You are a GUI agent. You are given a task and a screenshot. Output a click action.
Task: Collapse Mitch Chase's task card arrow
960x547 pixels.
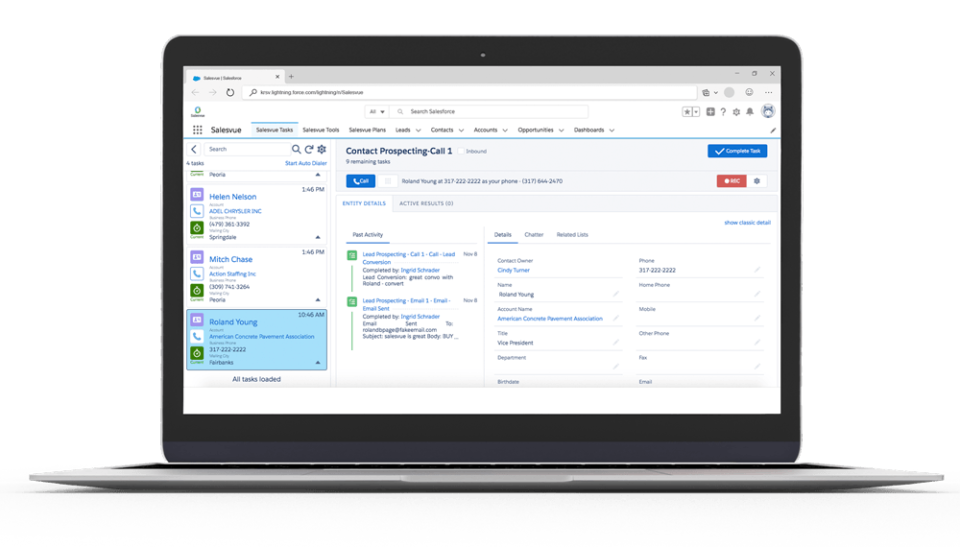318,300
